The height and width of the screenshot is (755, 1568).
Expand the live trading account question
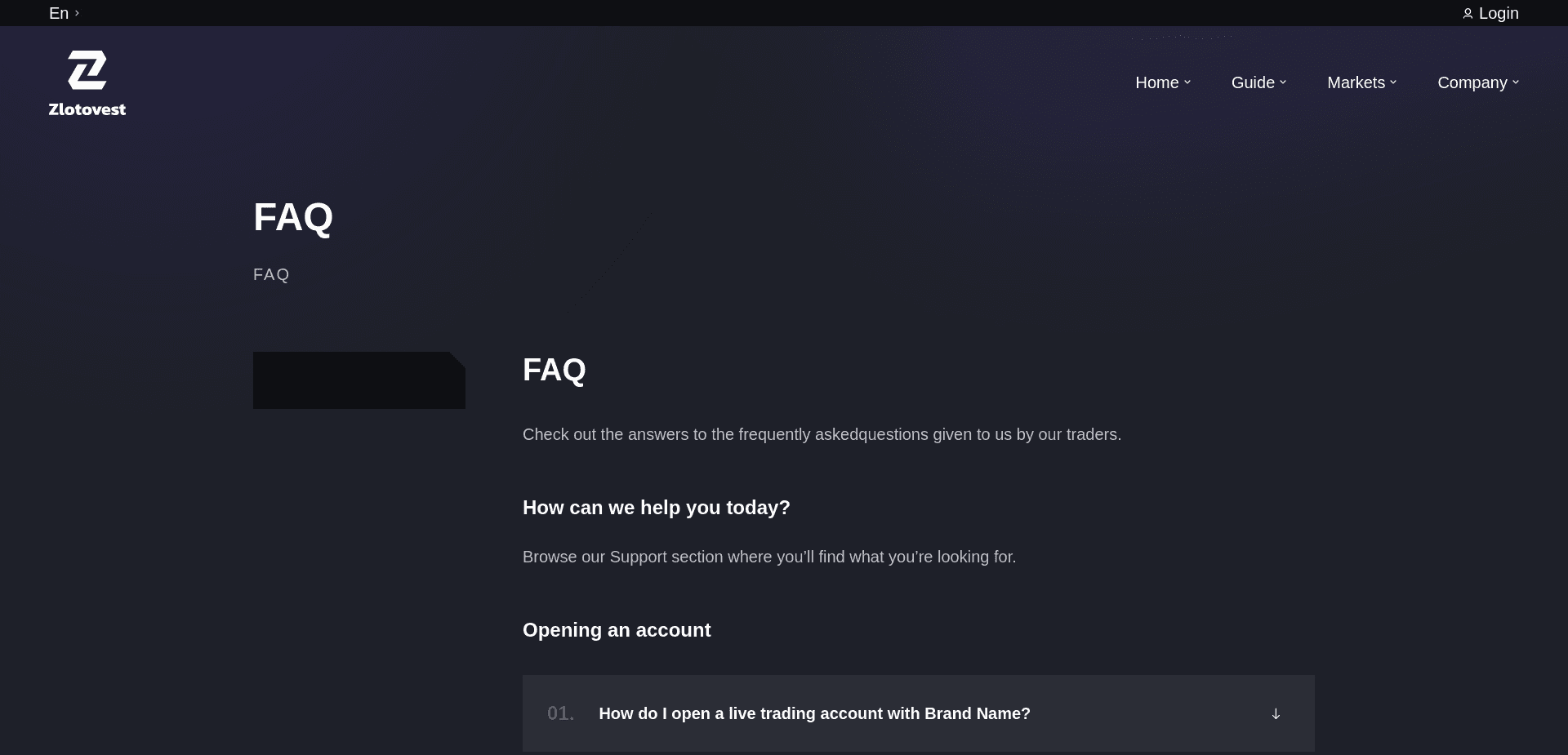[x=814, y=713]
